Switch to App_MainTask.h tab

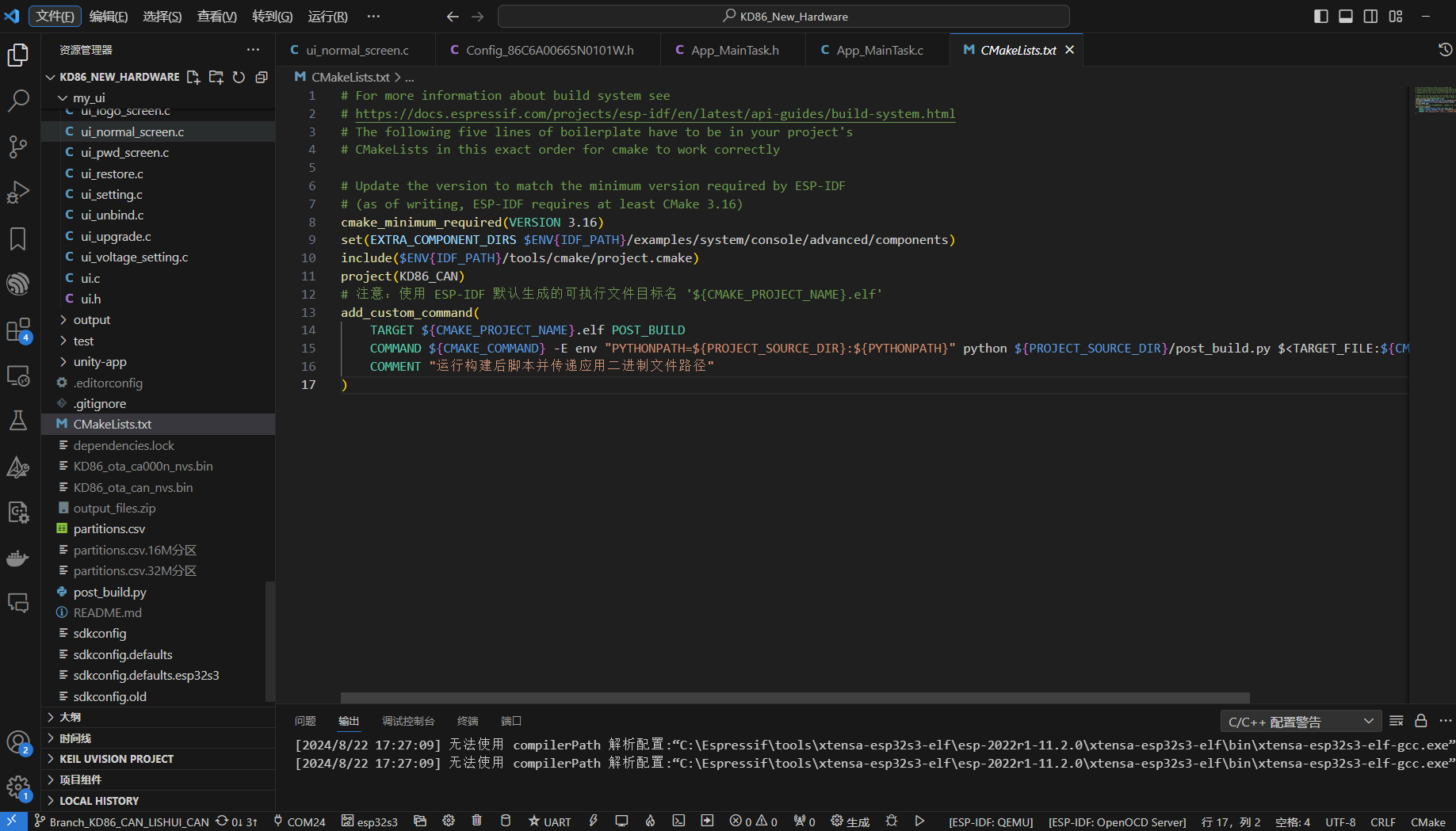click(734, 50)
